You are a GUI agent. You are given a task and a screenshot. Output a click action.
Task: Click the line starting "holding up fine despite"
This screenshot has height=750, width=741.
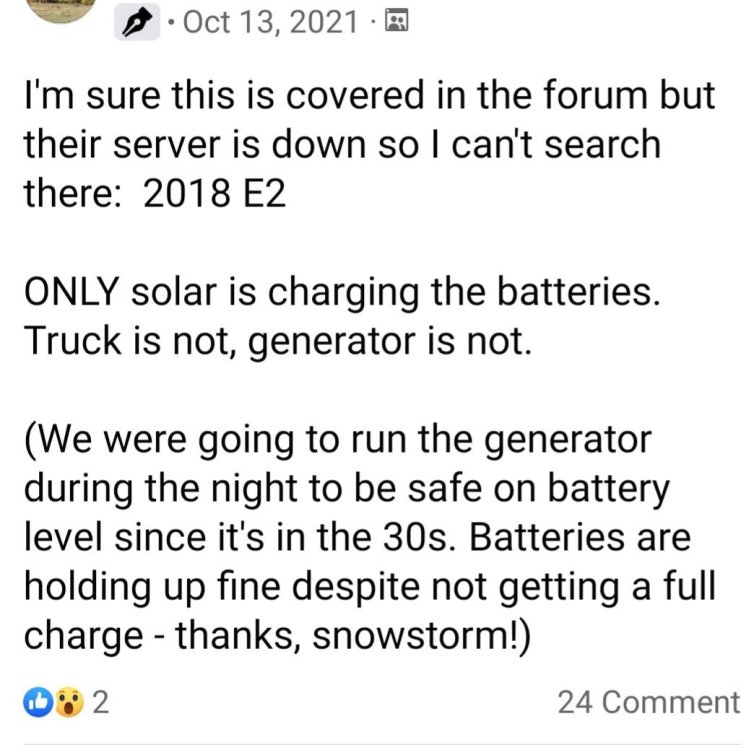(368, 588)
